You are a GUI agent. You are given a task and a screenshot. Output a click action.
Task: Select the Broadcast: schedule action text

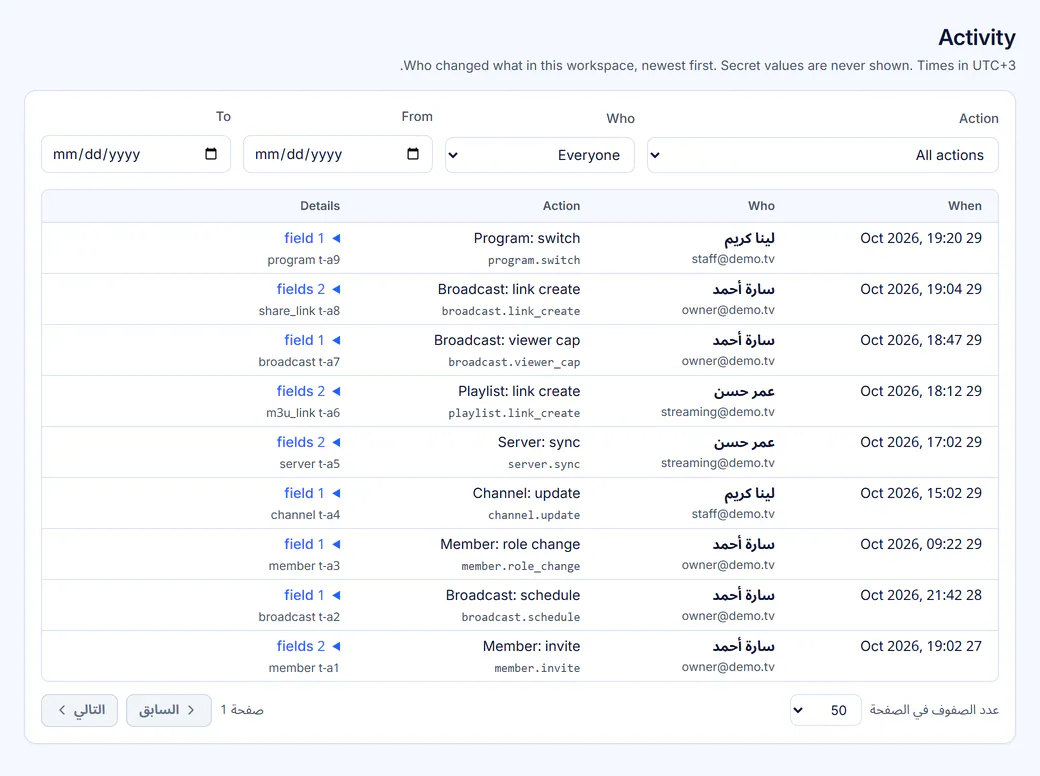pos(513,596)
